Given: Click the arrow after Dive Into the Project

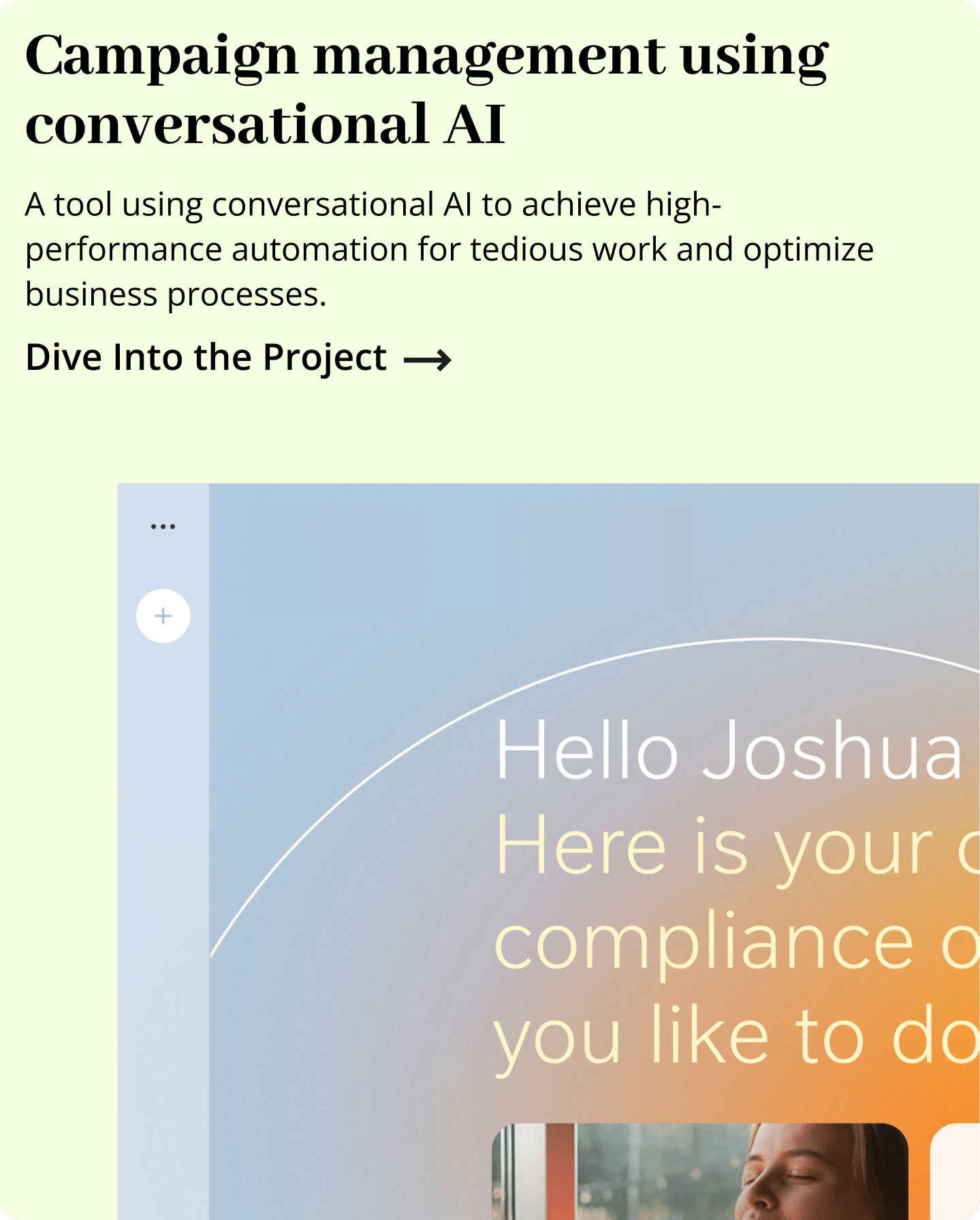Looking at the screenshot, I should (428, 359).
